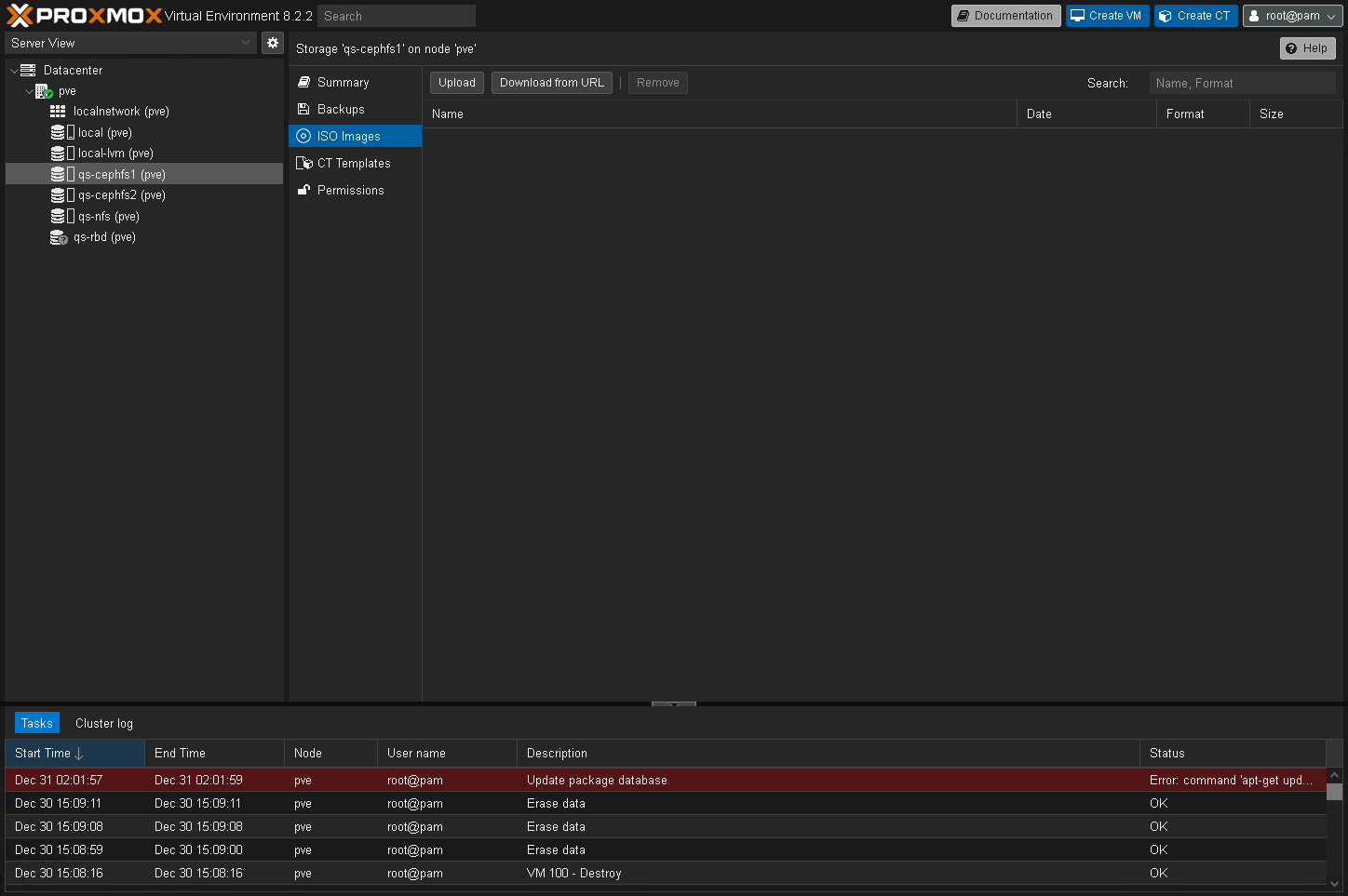Click the localnetwork grid icon
1348x896 pixels.
pyautogui.click(x=58, y=111)
